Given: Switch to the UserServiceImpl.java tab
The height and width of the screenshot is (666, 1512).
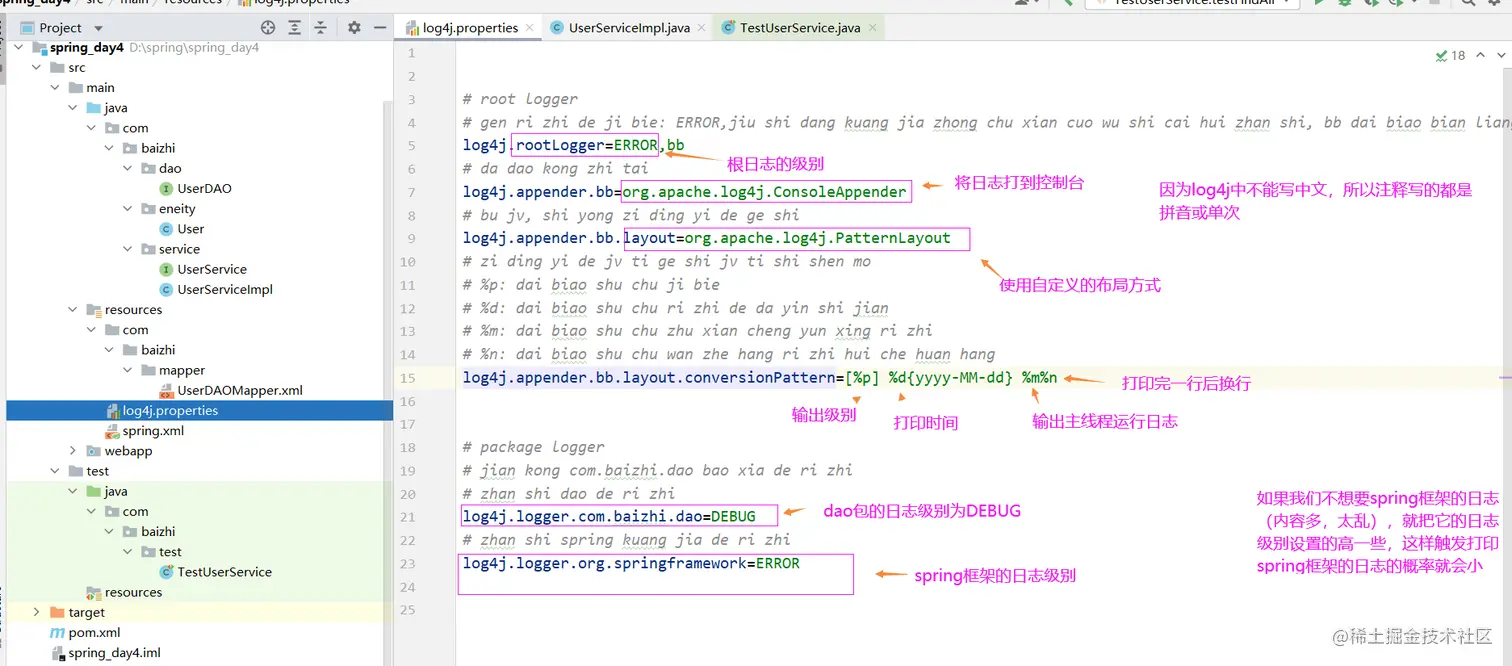Looking at the screenshot, I should pyautogui.click(x=629, y=28).
